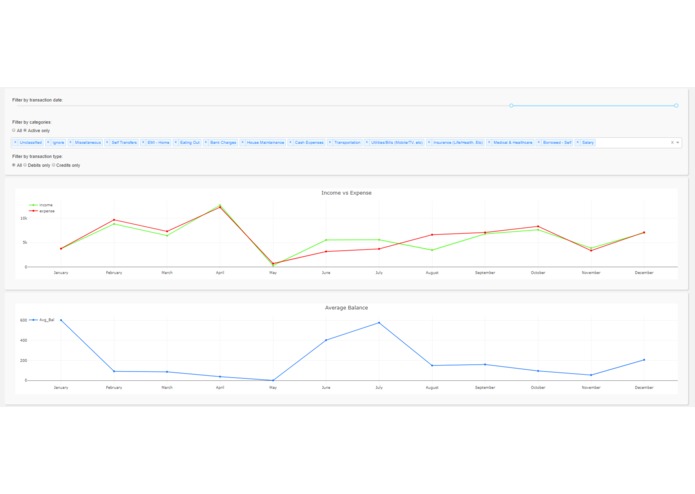Click the Average Balance chart title
695x494 pixels.
pyautogui.click(x=347, y=307)
